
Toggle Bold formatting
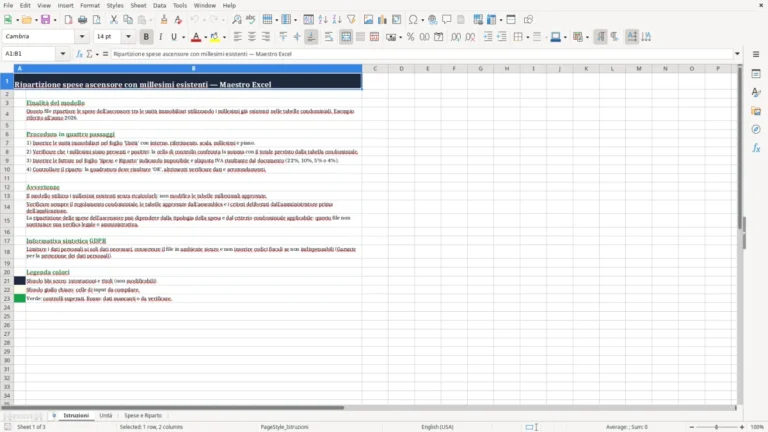[146, 37]
